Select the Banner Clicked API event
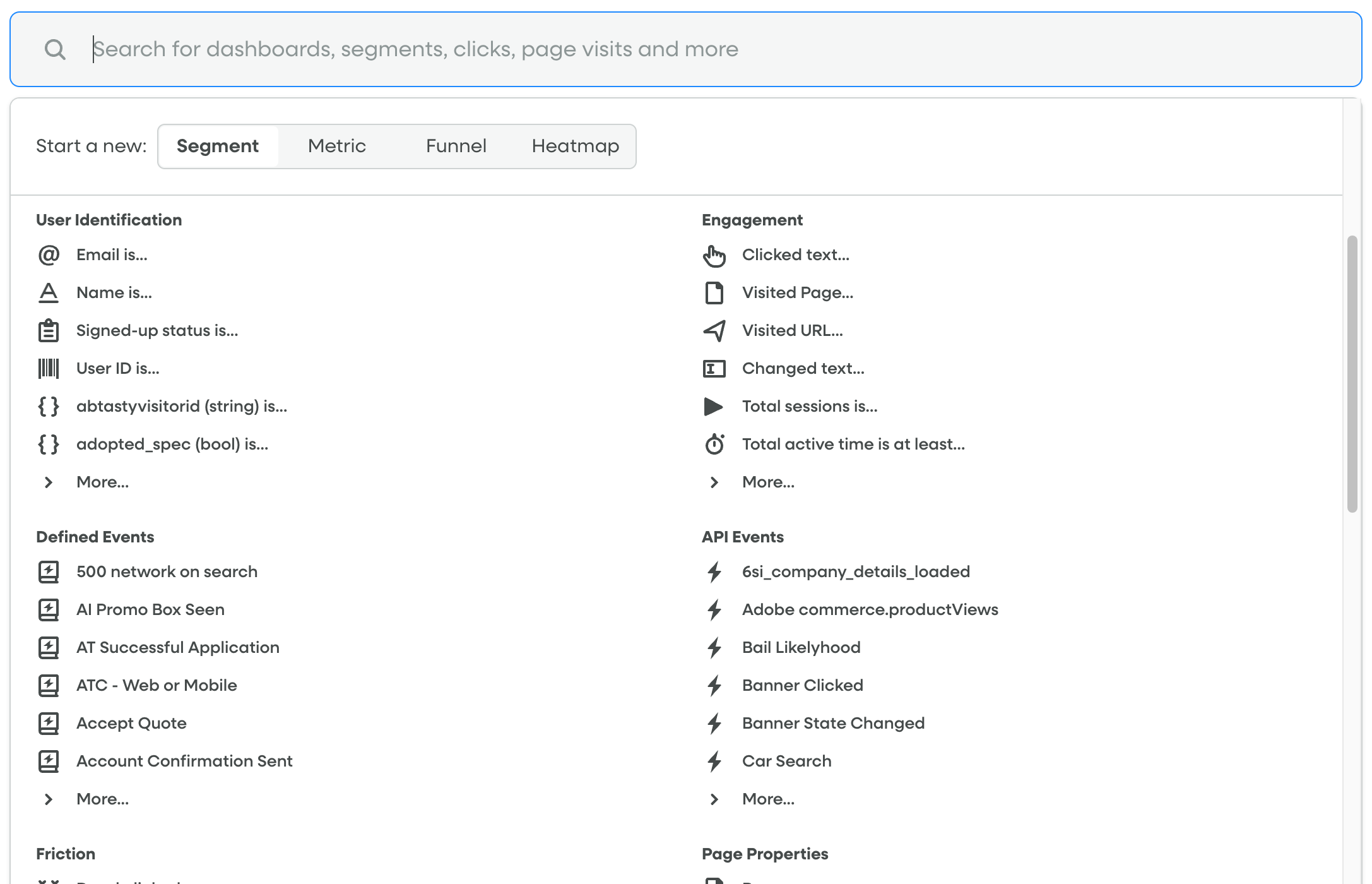The width and height of the screenshot is (1372, 884). click(803, 686)
